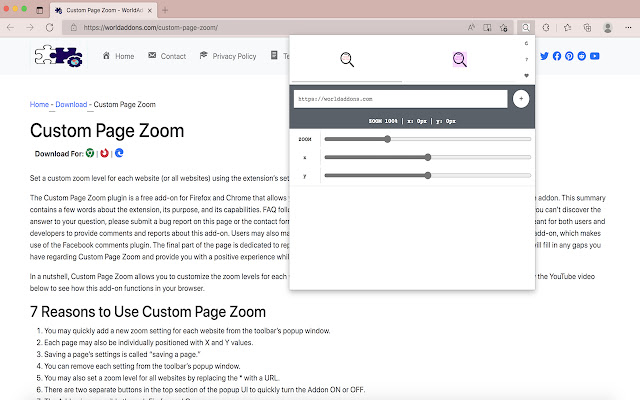
Task: Click the round plus add button
Action: [521, 99]
